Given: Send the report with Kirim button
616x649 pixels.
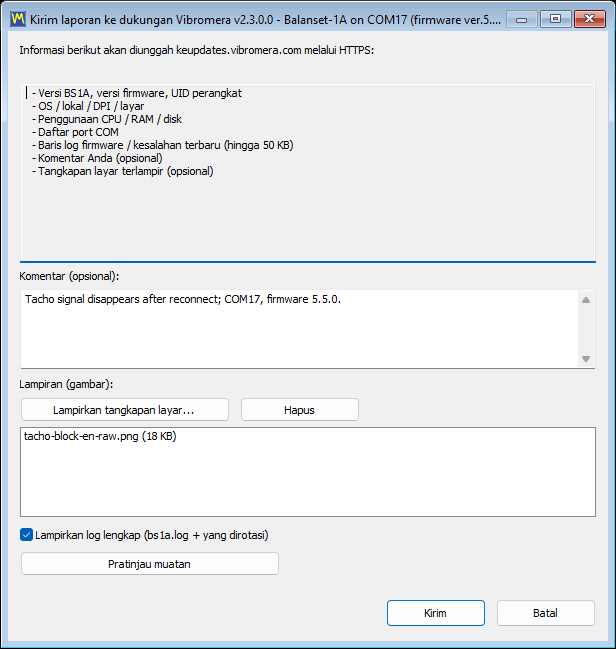Looking at the screenshot, I should point(436,613).
